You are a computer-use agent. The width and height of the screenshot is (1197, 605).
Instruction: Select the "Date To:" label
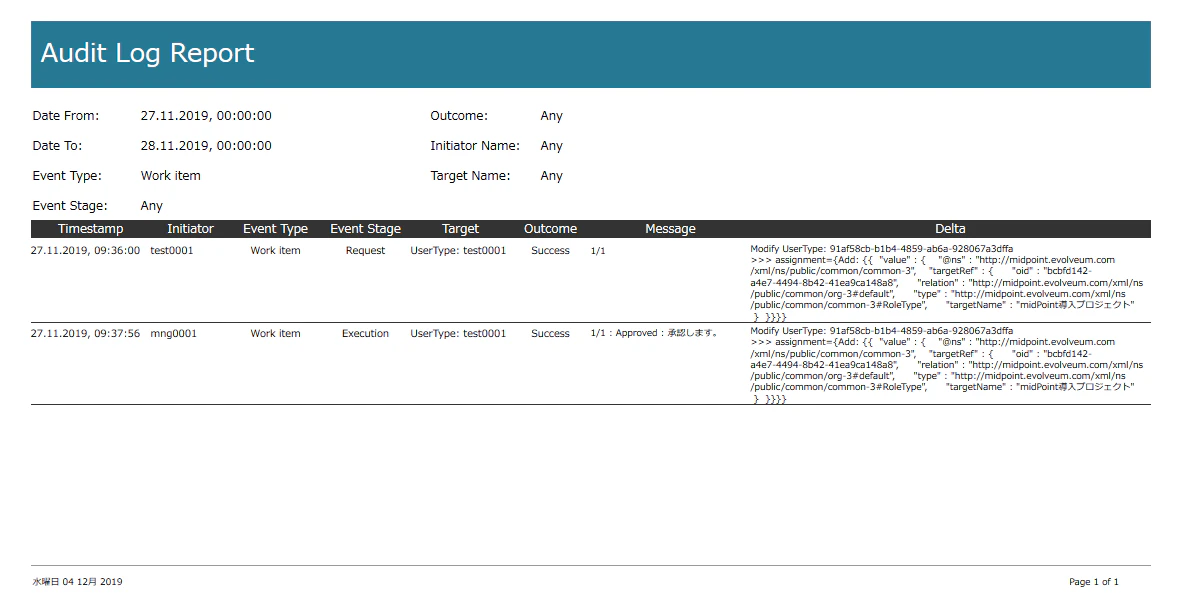[57, 146]
